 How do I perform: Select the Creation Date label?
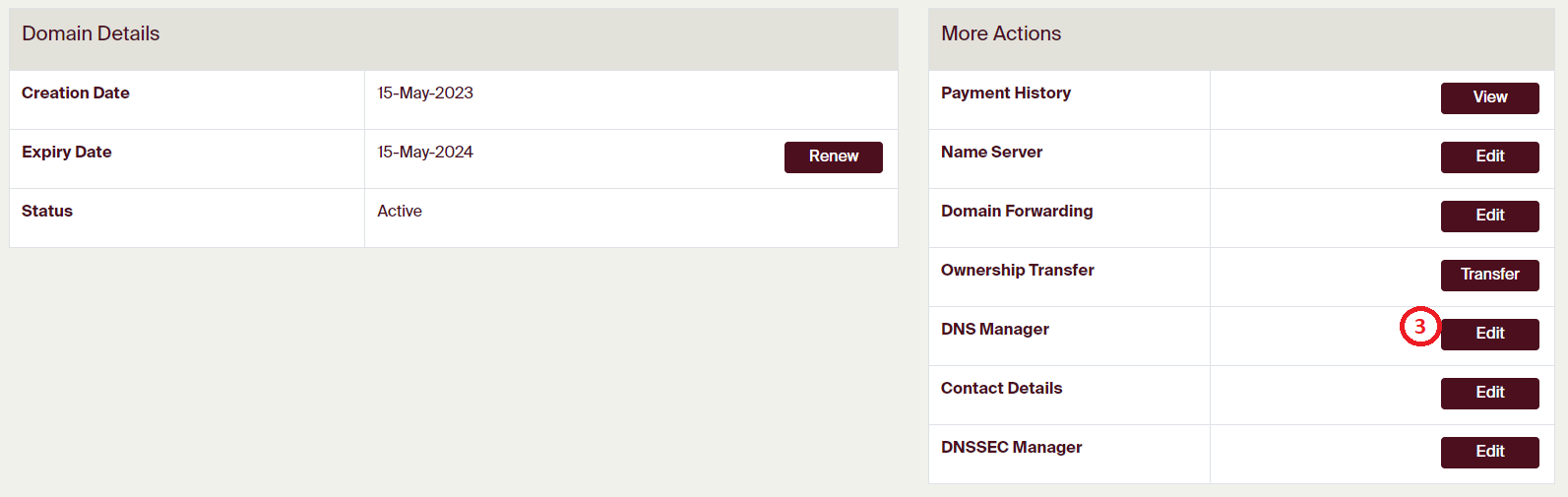pos(76,93)
